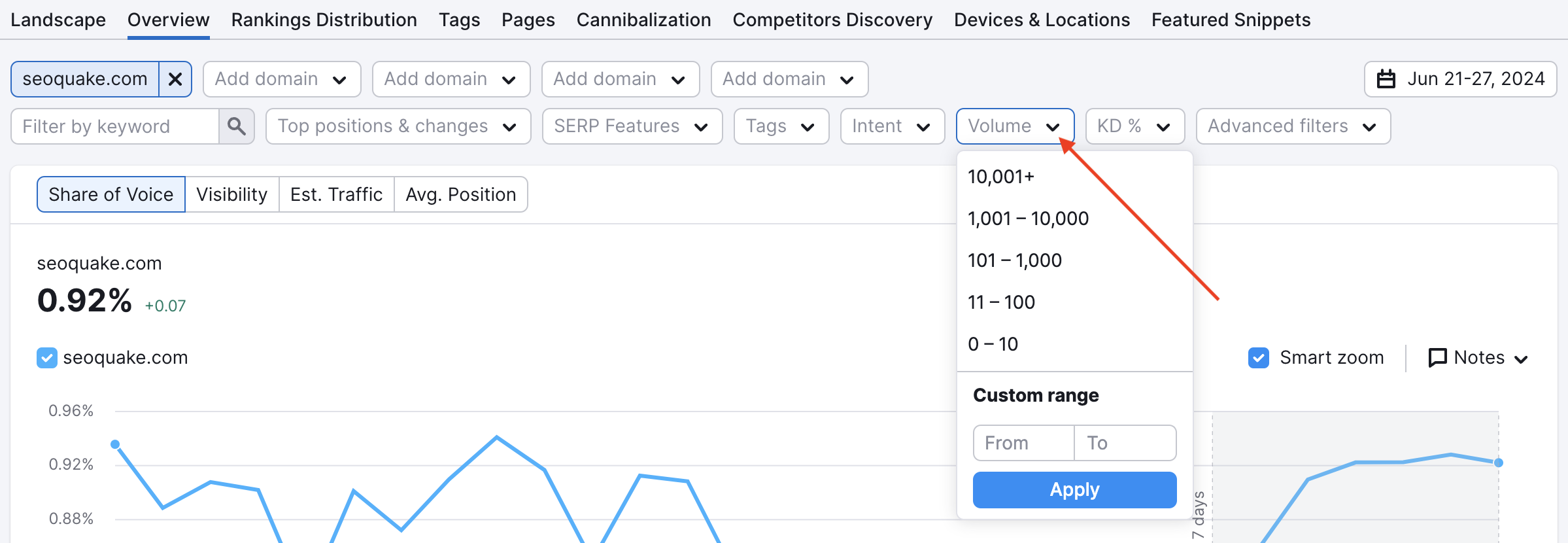Expand the Advanced filters dropdown

coord(1293,126)
